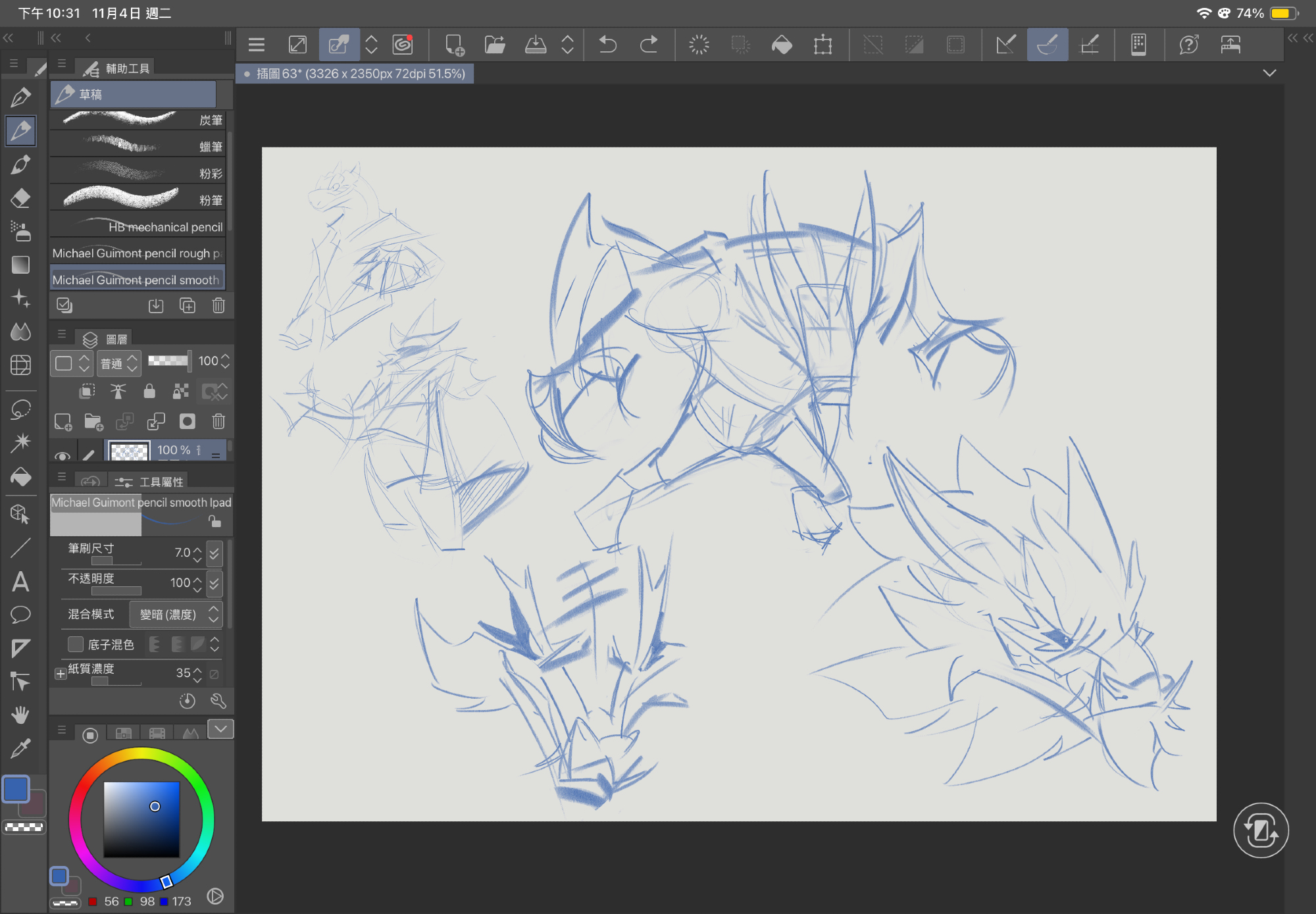Open the layer blend mode 普通 dropdown
Screen dimensions: 1316x914
point(119,363)
